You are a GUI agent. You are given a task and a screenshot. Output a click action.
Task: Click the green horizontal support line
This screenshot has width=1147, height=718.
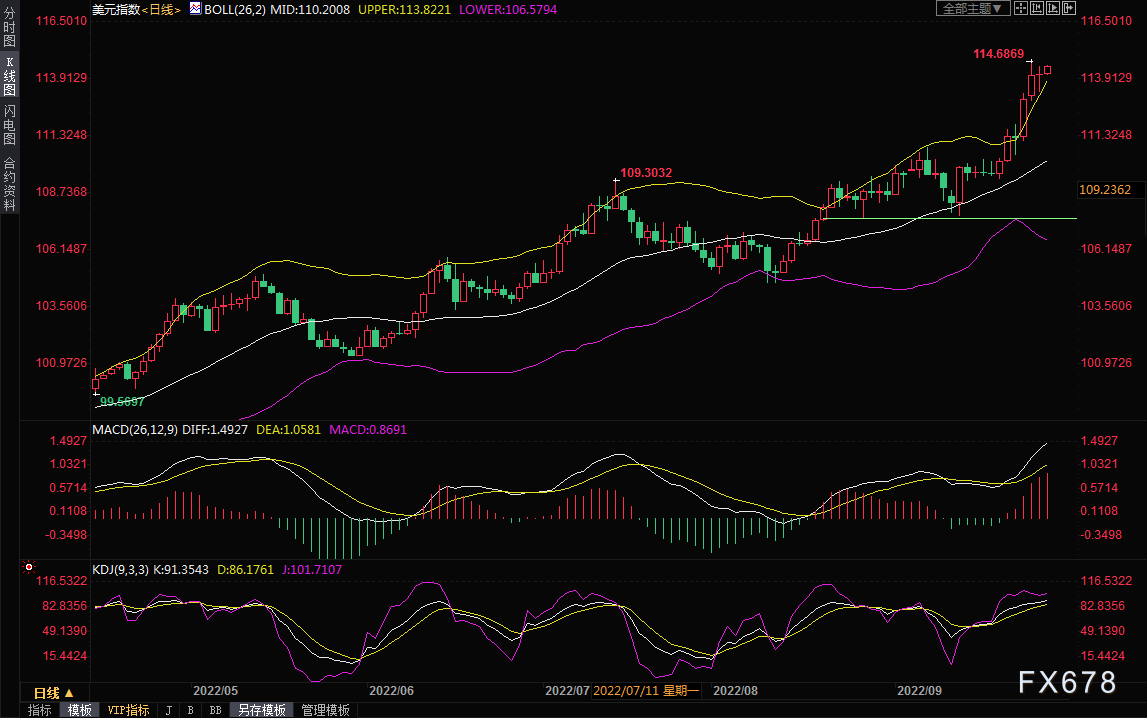tap(949, 219)
